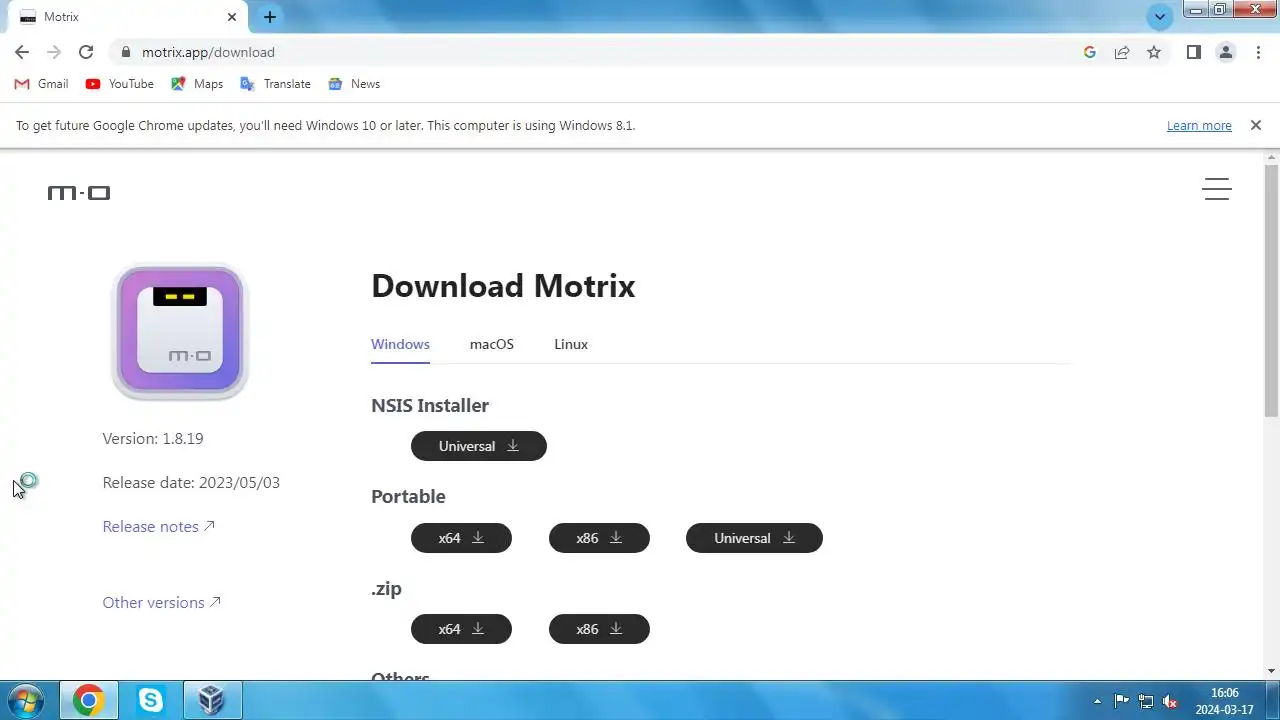Image resolution: width=1280 pixels, height=720 pixels.
Task: Open a new tab
Action: (269, 17)
